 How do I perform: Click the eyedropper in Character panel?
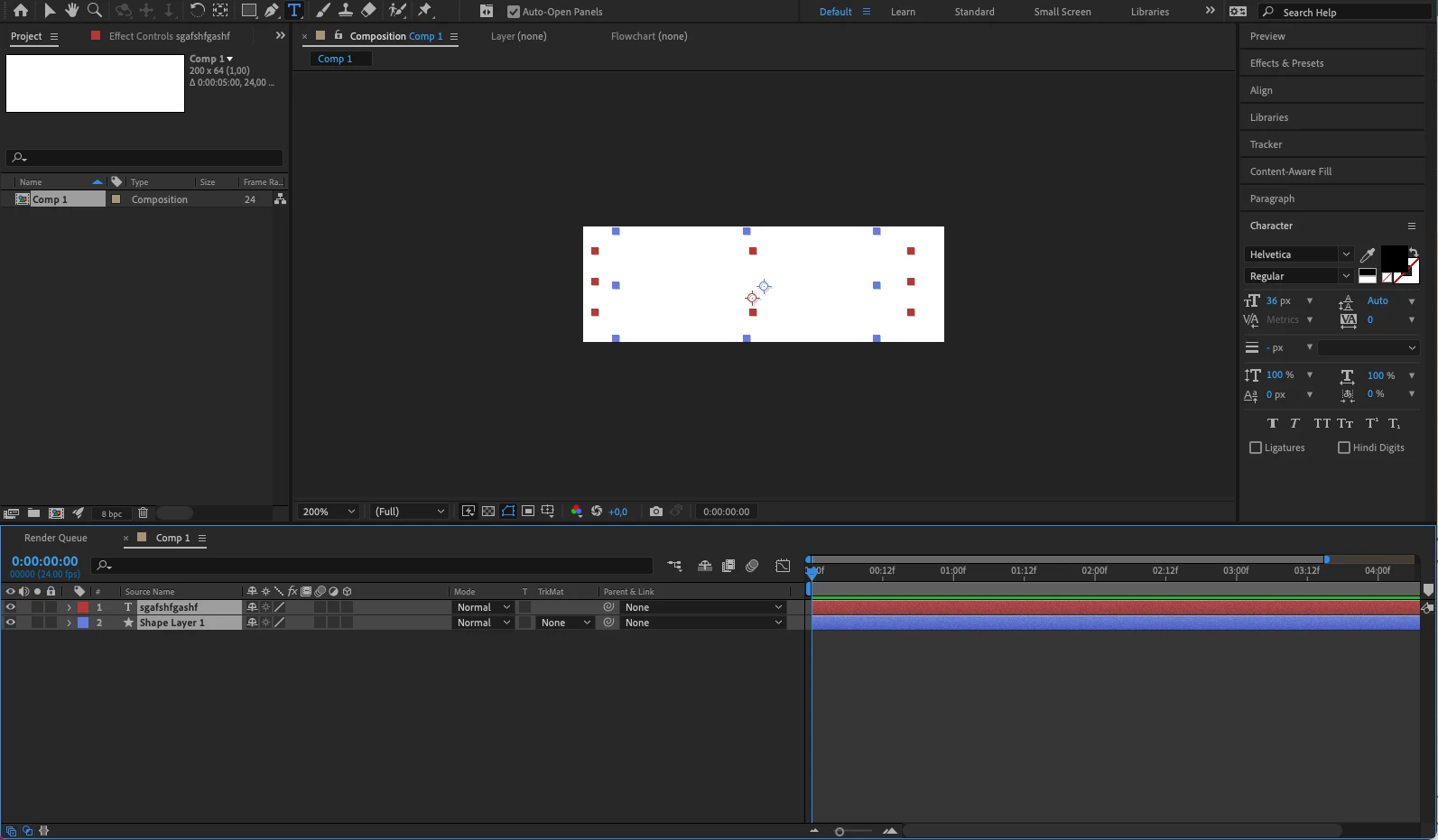tap(1368, 255)
